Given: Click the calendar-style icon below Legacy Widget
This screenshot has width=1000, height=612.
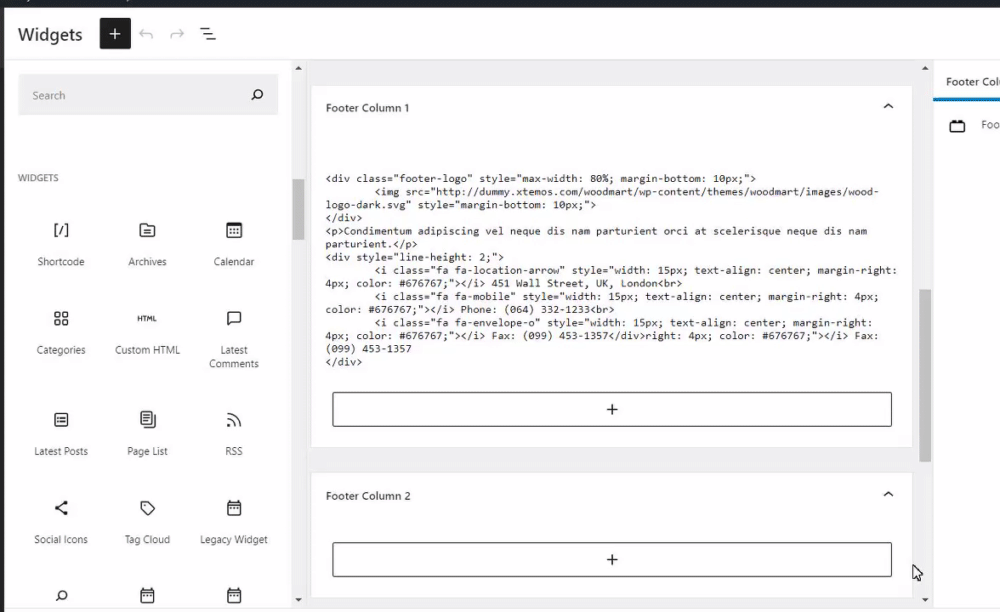Looking at the screenshot, I should point(234,595).
